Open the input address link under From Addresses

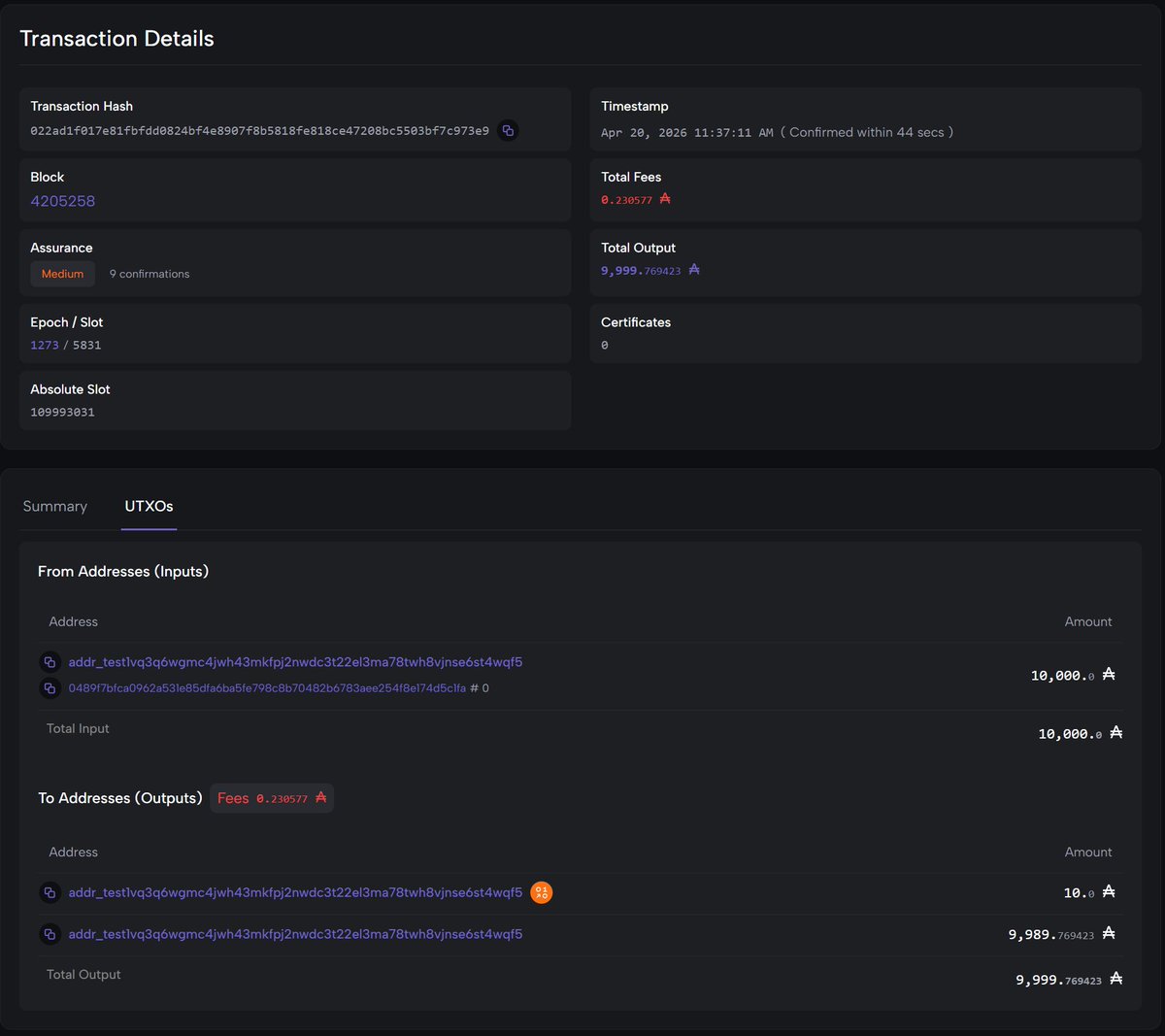[295, 662]
